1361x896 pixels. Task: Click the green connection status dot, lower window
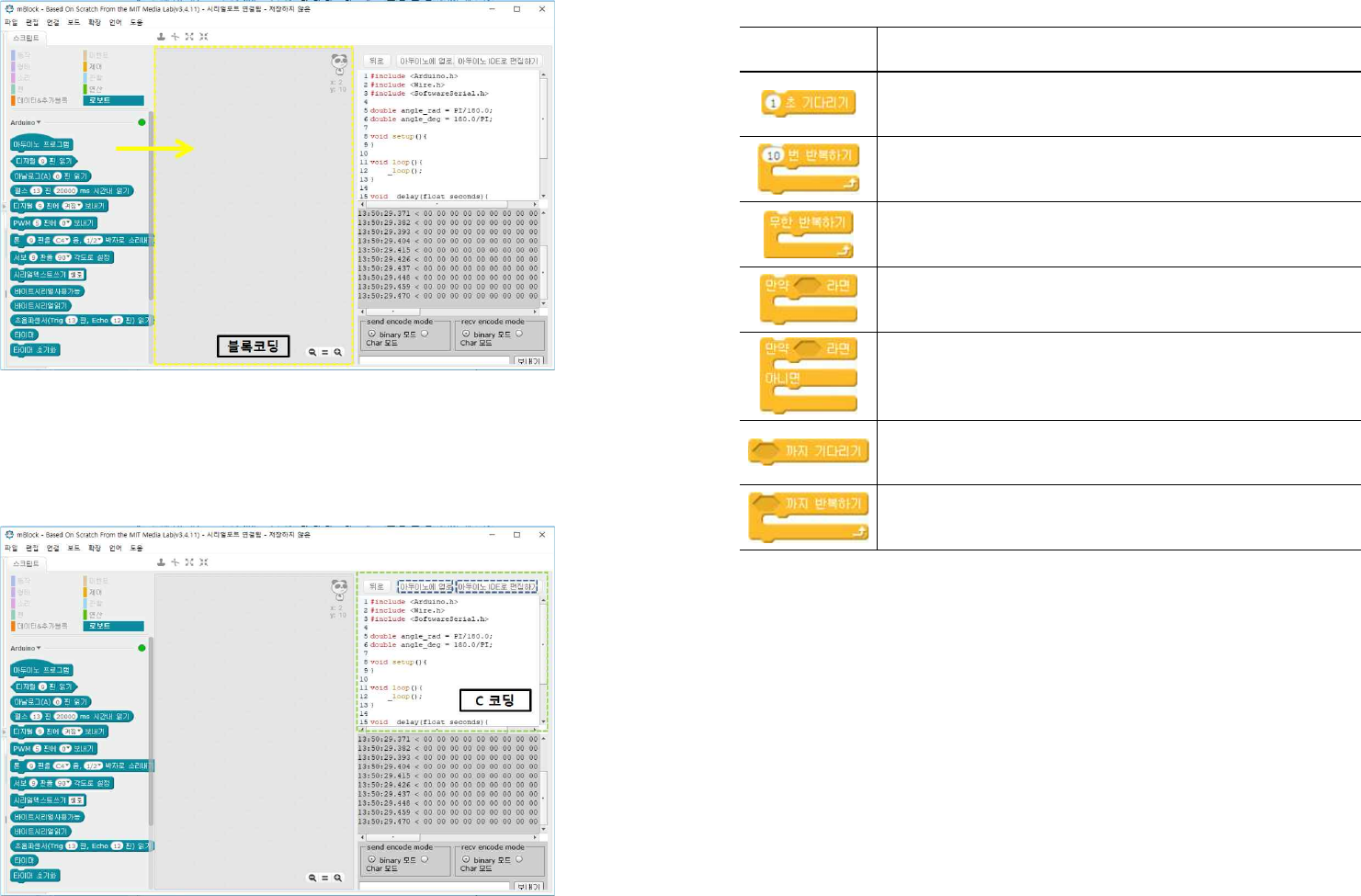tap(142, 648)
